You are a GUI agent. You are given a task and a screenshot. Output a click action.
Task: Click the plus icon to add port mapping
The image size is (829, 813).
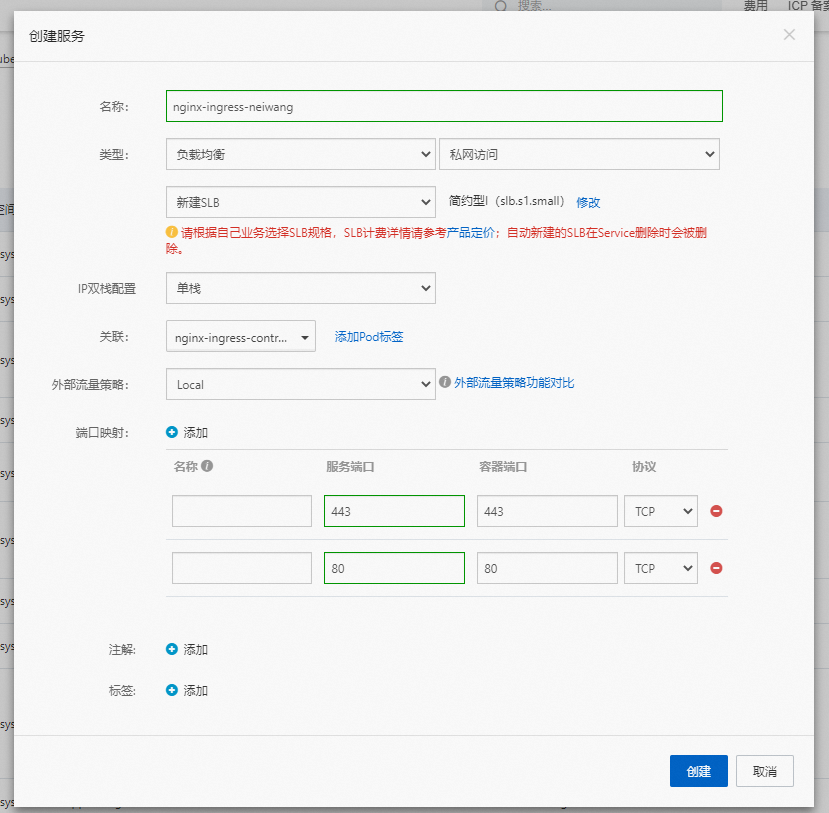(172, 432)
